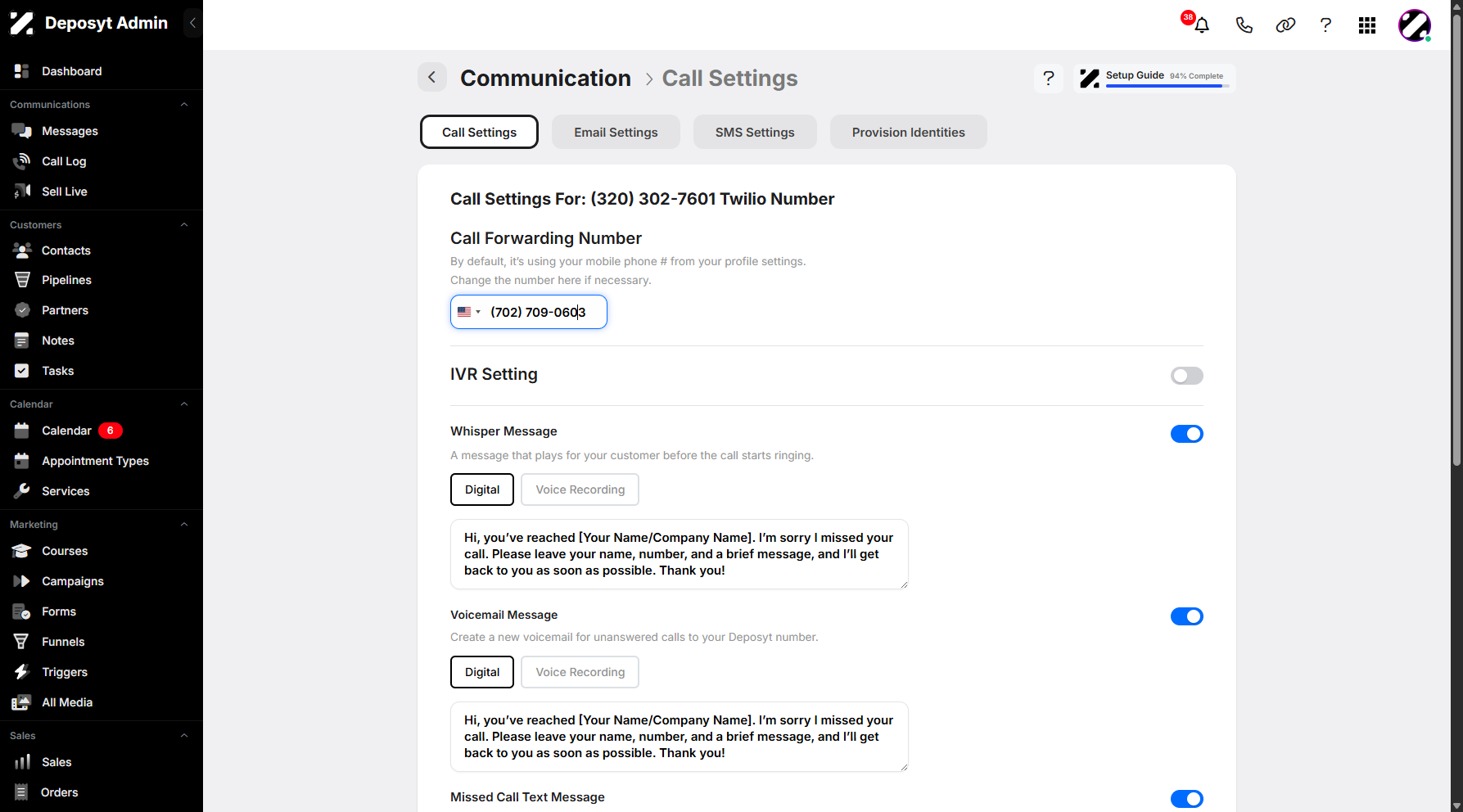This screenshot has width=1463, height=812.
Task: Open the user profile avatar
Action: [1415, 25]
